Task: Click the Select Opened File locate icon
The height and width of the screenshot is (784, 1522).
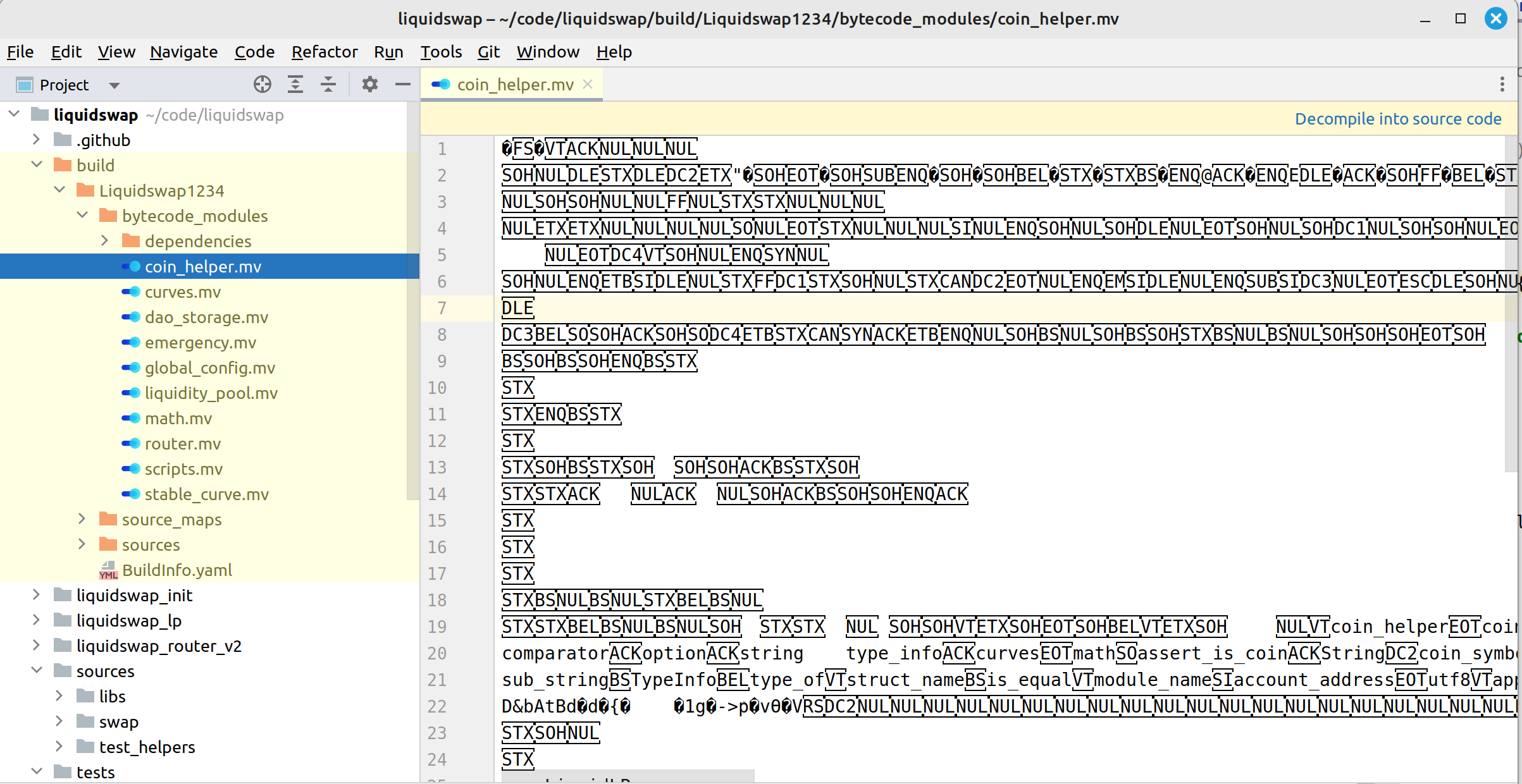Action: click(262, 84)
